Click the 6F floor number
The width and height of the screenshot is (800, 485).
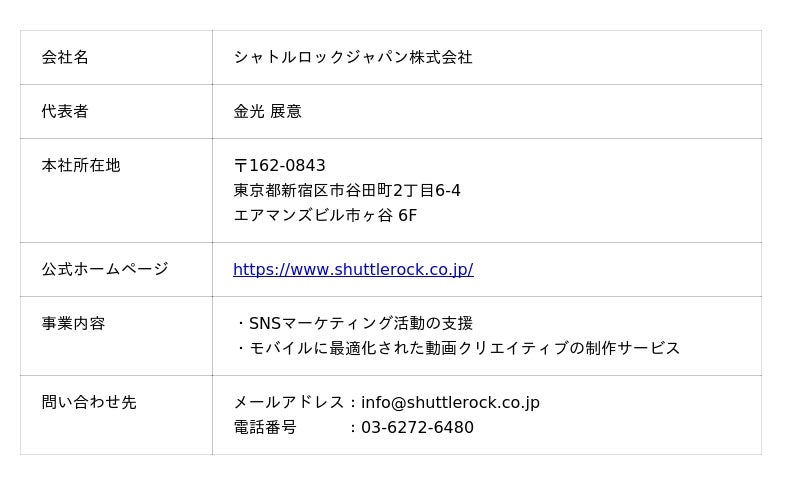tap(407, 215)
